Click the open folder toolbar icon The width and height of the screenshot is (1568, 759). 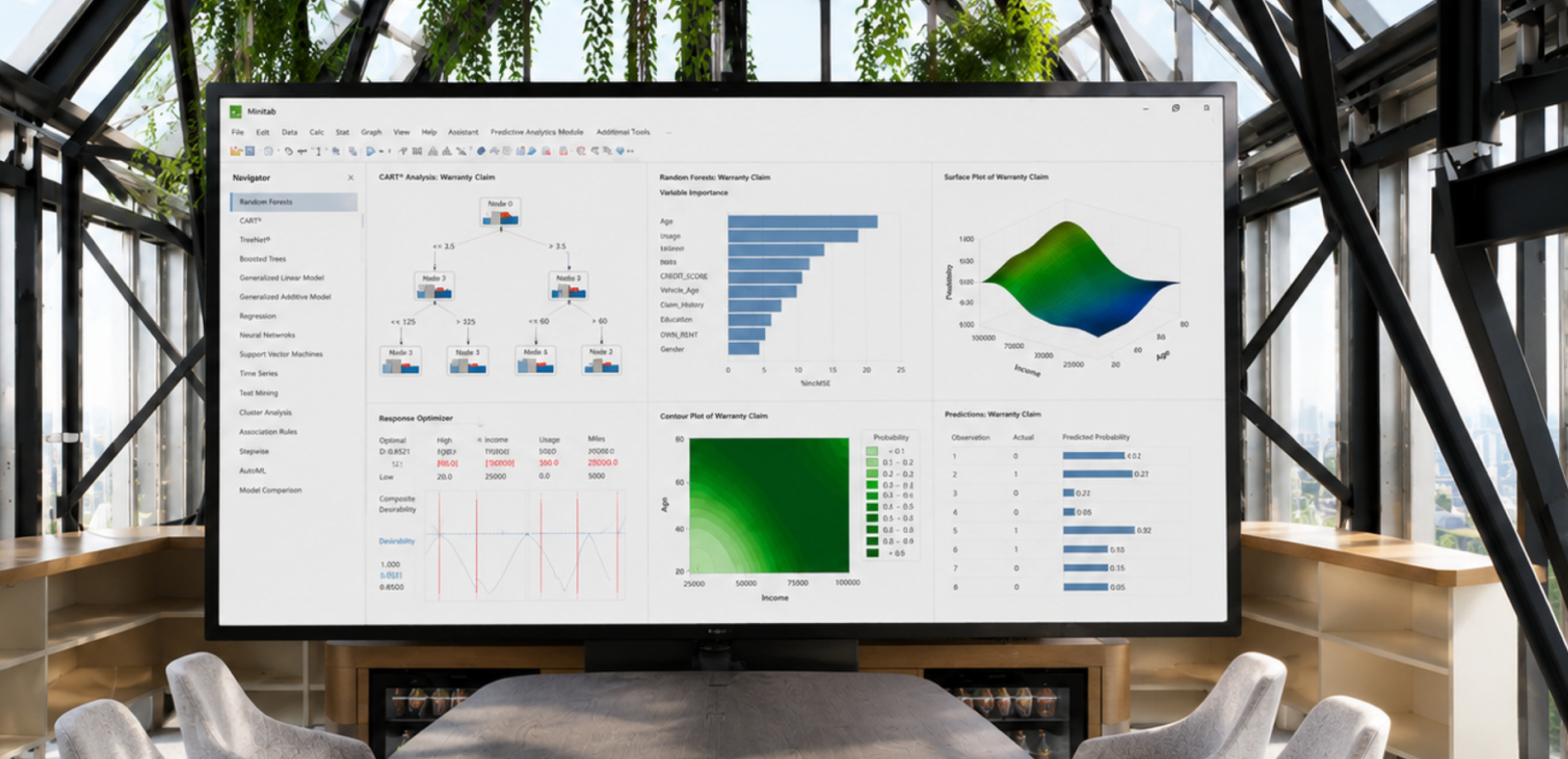[x=235, y=151]
